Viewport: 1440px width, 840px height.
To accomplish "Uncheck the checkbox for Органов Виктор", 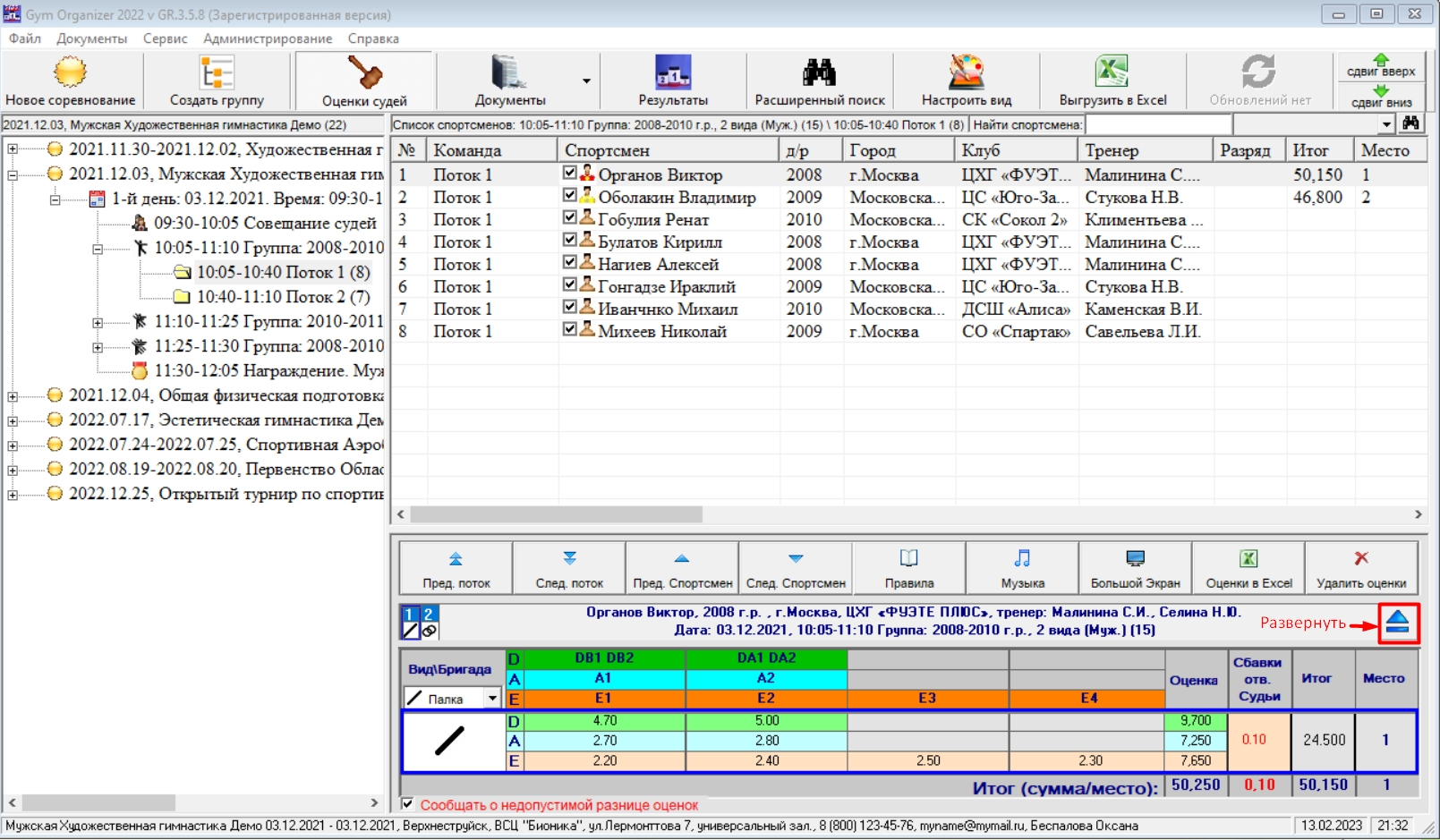I will click(x=570, y=173).
